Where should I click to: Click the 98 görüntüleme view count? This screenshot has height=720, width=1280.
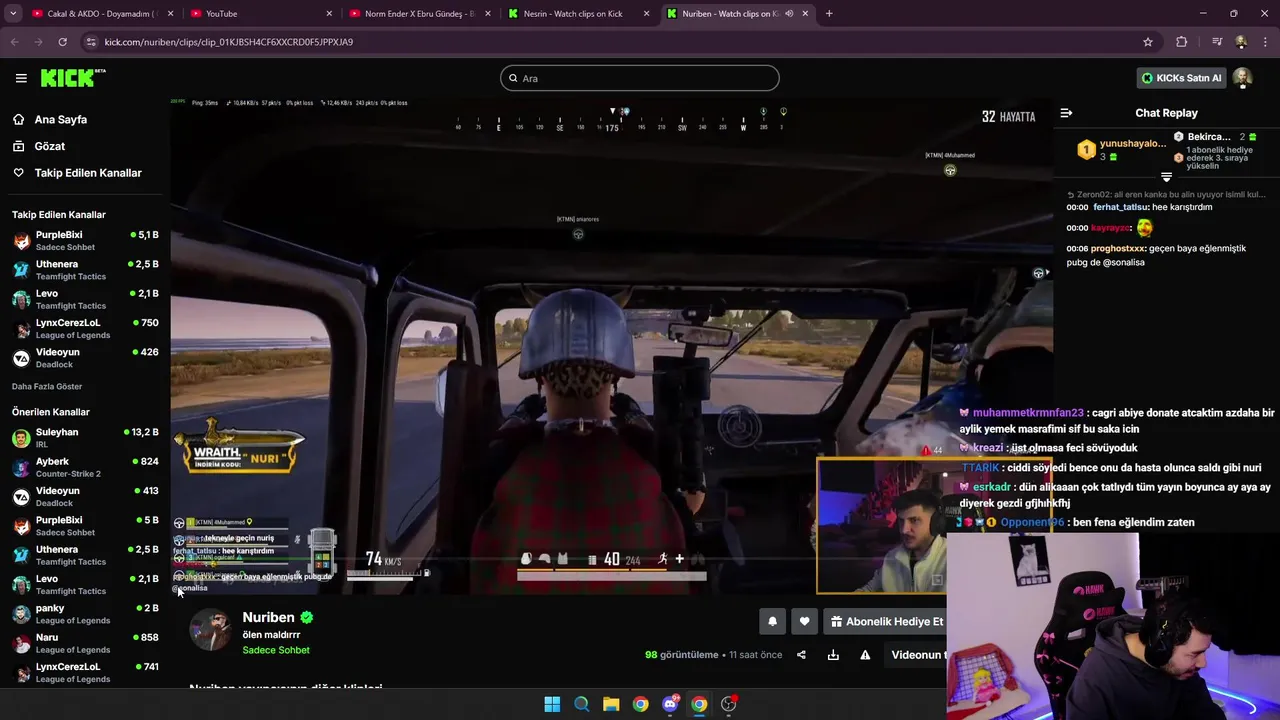coord(682,655)
